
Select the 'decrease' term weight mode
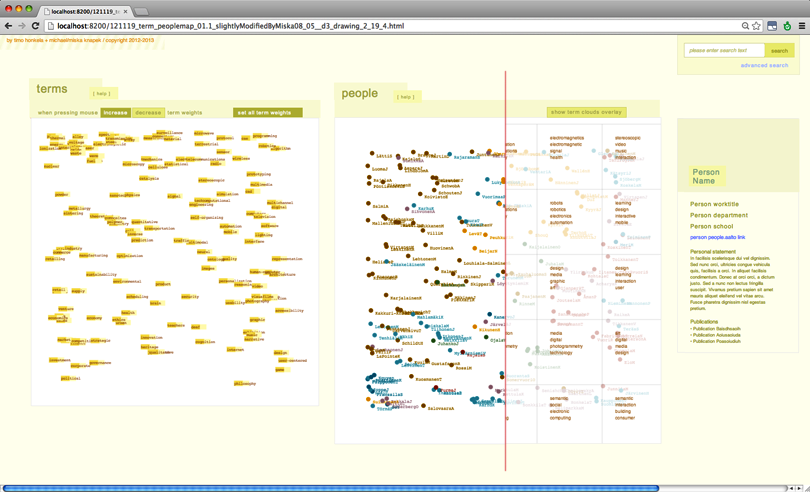(148, 113)
